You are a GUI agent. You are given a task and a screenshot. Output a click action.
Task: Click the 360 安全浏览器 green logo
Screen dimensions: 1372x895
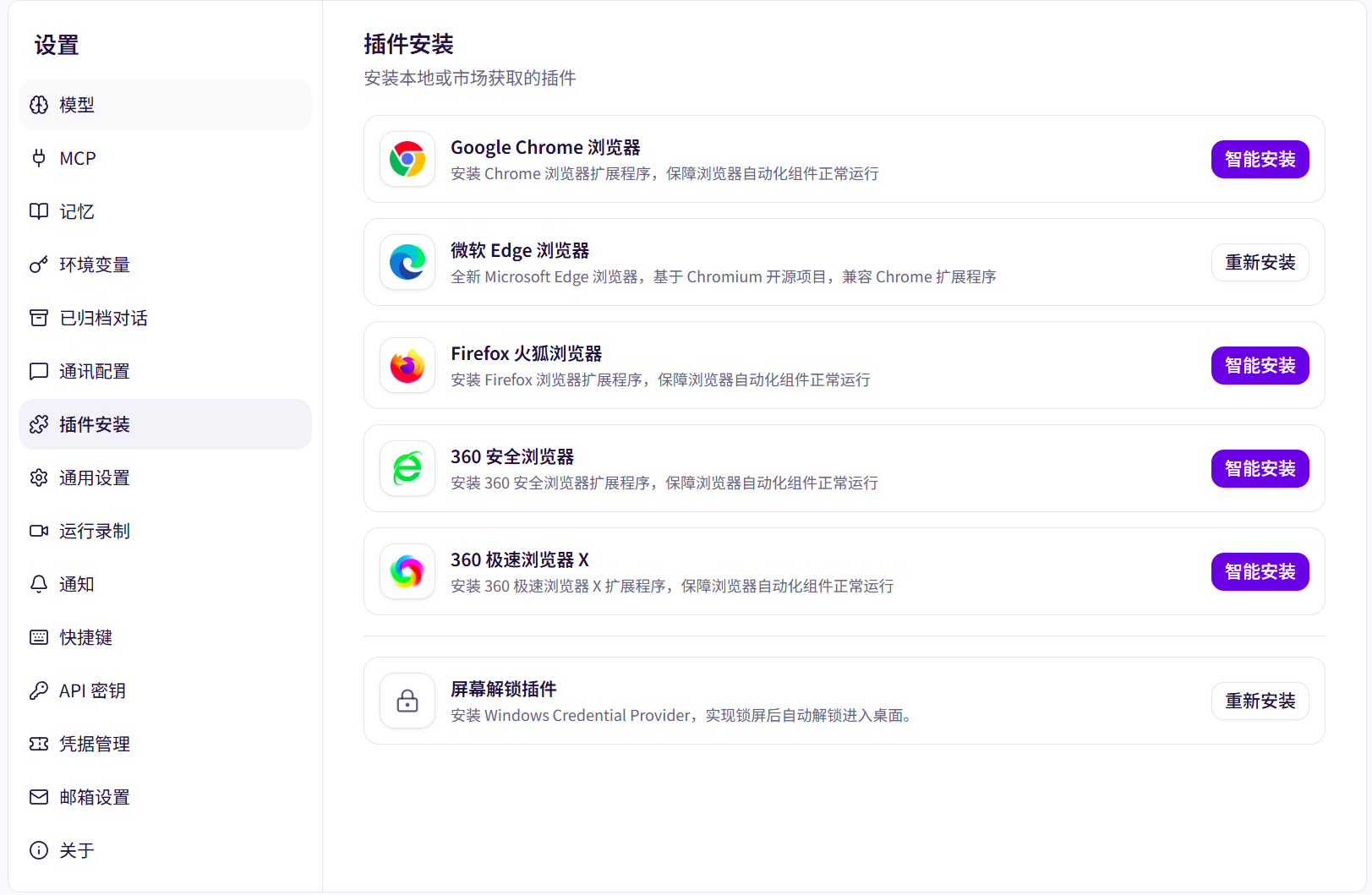[407, 468]
